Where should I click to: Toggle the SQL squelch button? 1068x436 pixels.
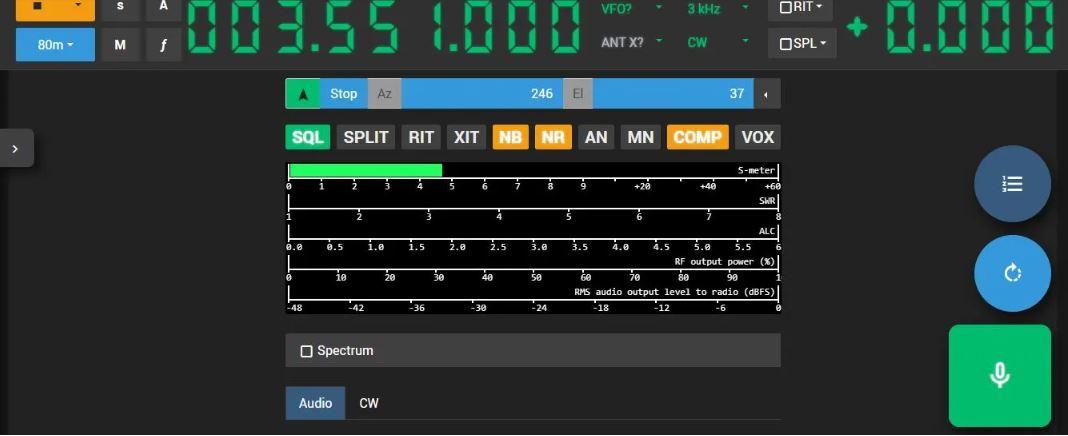point(307,137)
